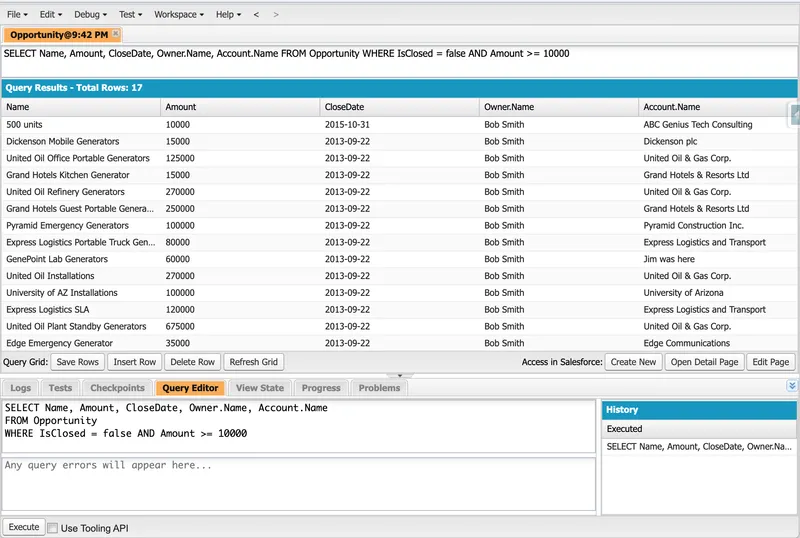Open the Edit menu
Viewport: 800px width, 538px height.
pos(51,14)
